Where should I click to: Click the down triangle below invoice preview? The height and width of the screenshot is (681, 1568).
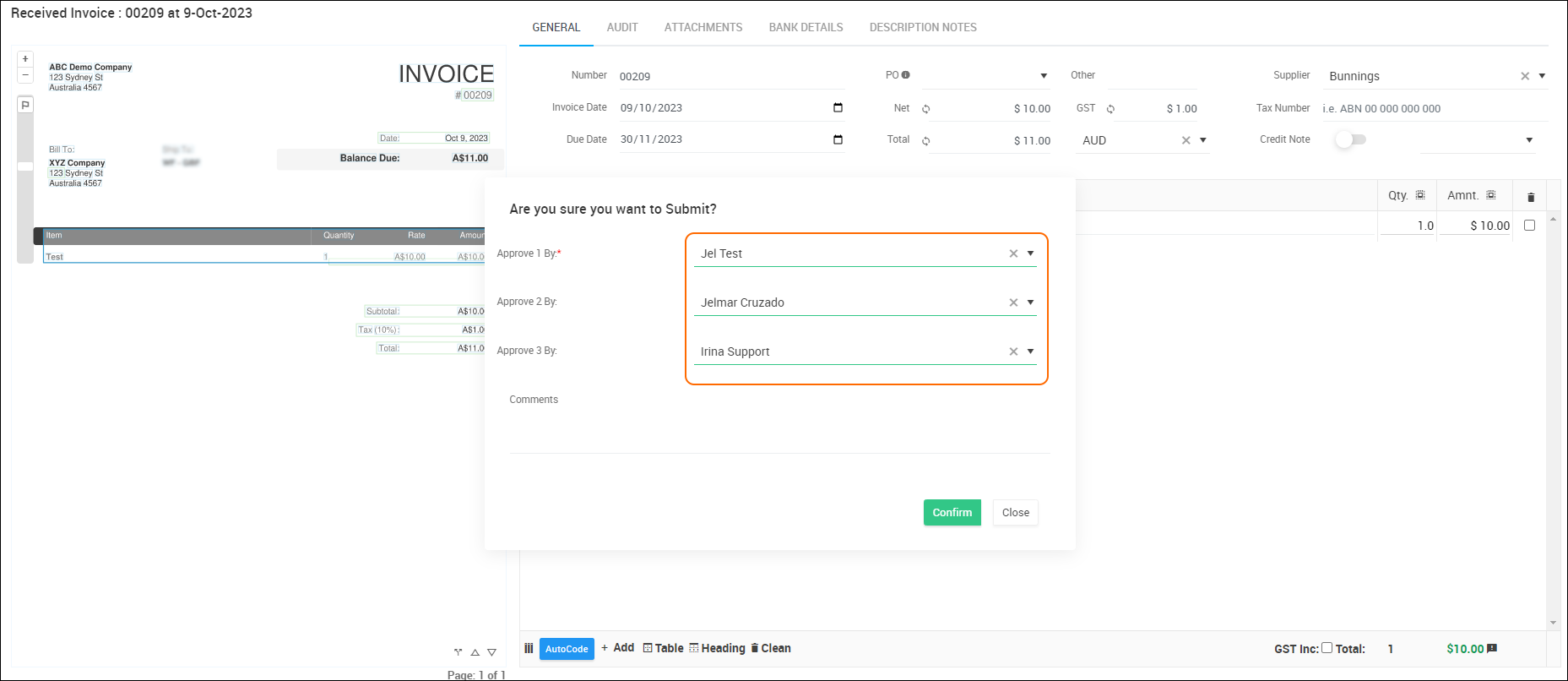pyautogui.click(x=492, y=652)
